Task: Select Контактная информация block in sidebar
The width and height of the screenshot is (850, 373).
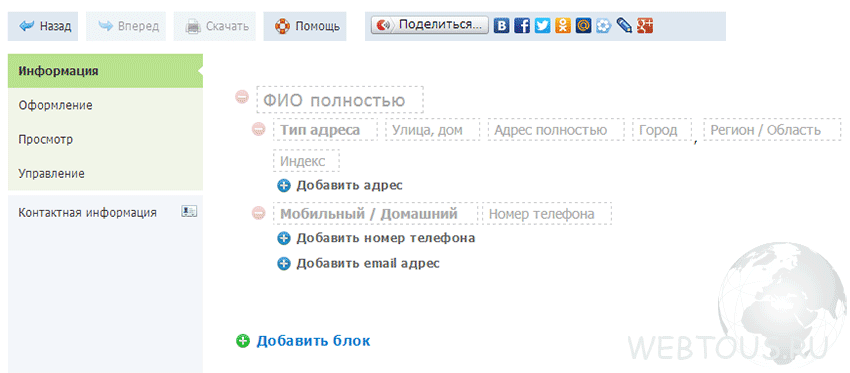Action: click(x=105, y=213)
